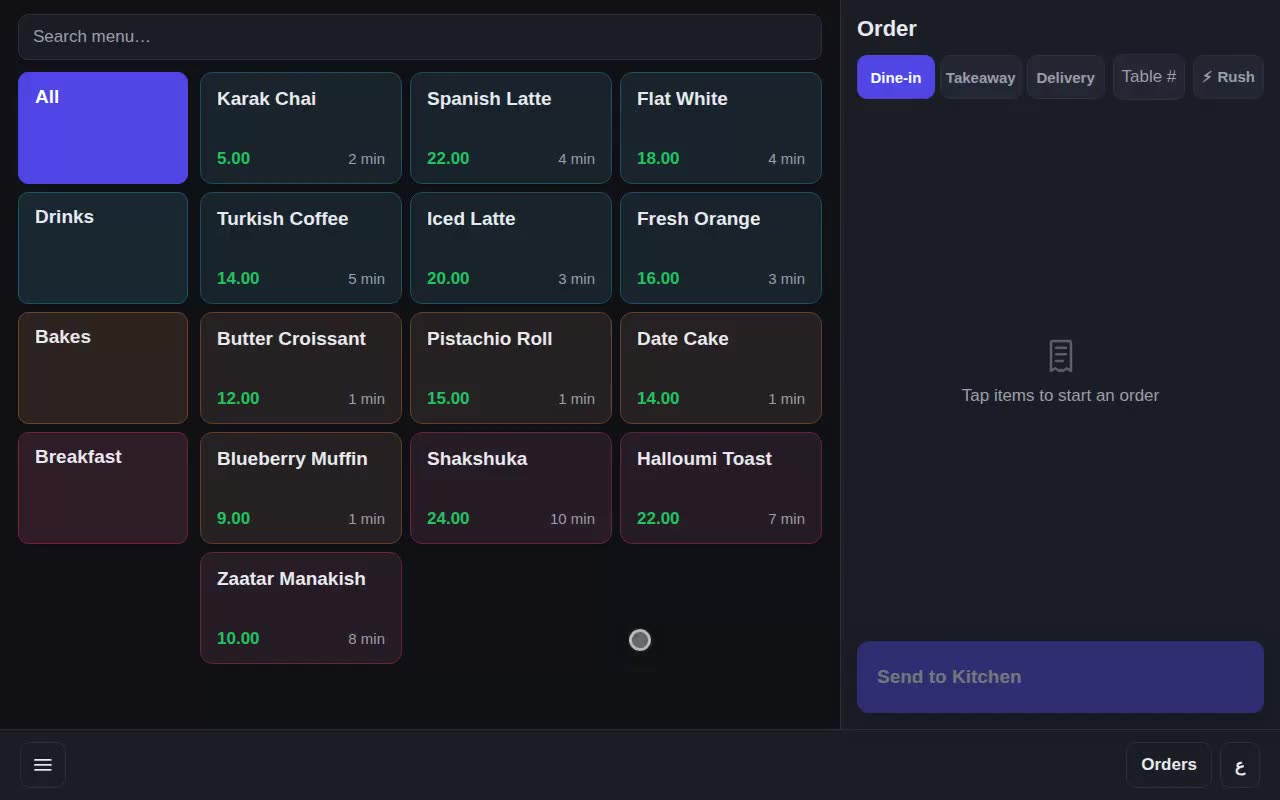Image resolution: width=1280 pixels, height=800 pixels.
Task: Add Butter Croissant to the order
Action: click(301, 368)
